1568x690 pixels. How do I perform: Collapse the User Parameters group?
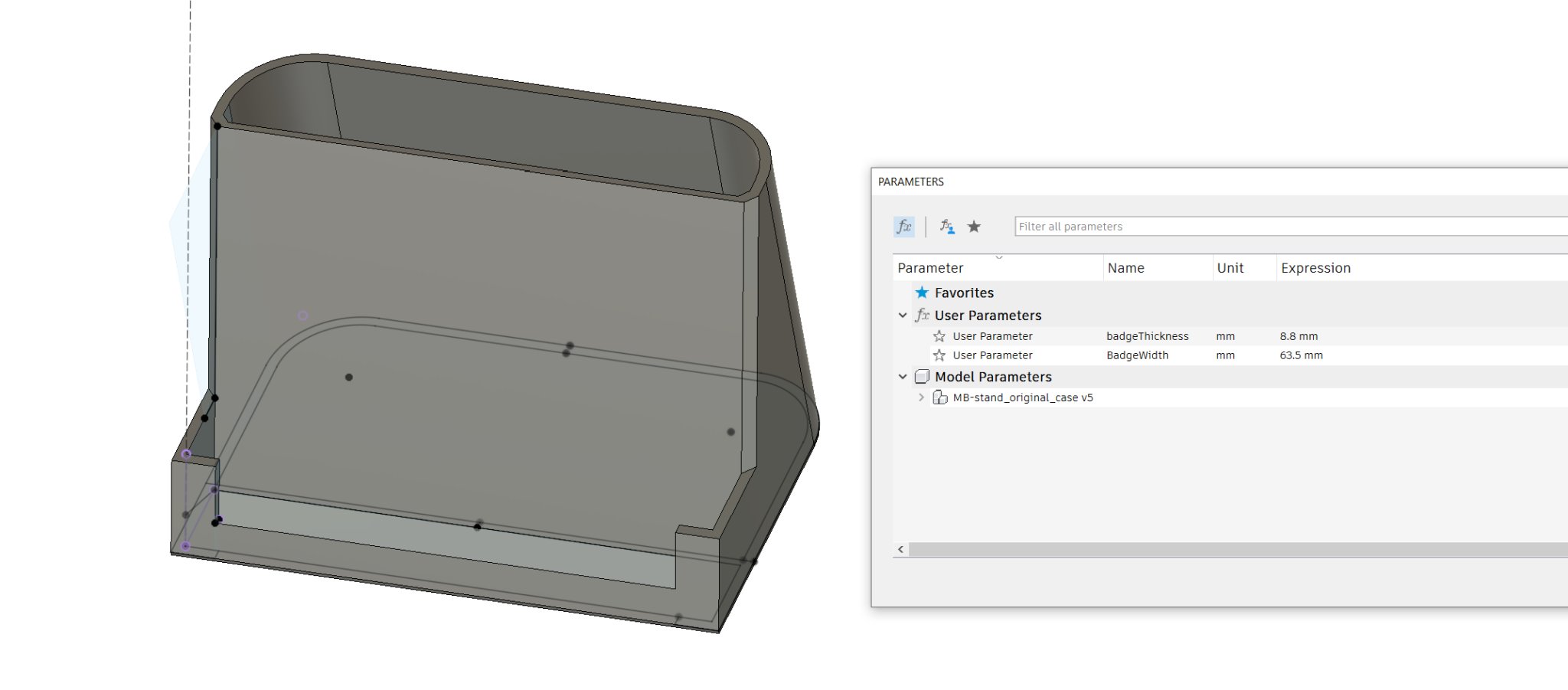(x=903, y=316)
